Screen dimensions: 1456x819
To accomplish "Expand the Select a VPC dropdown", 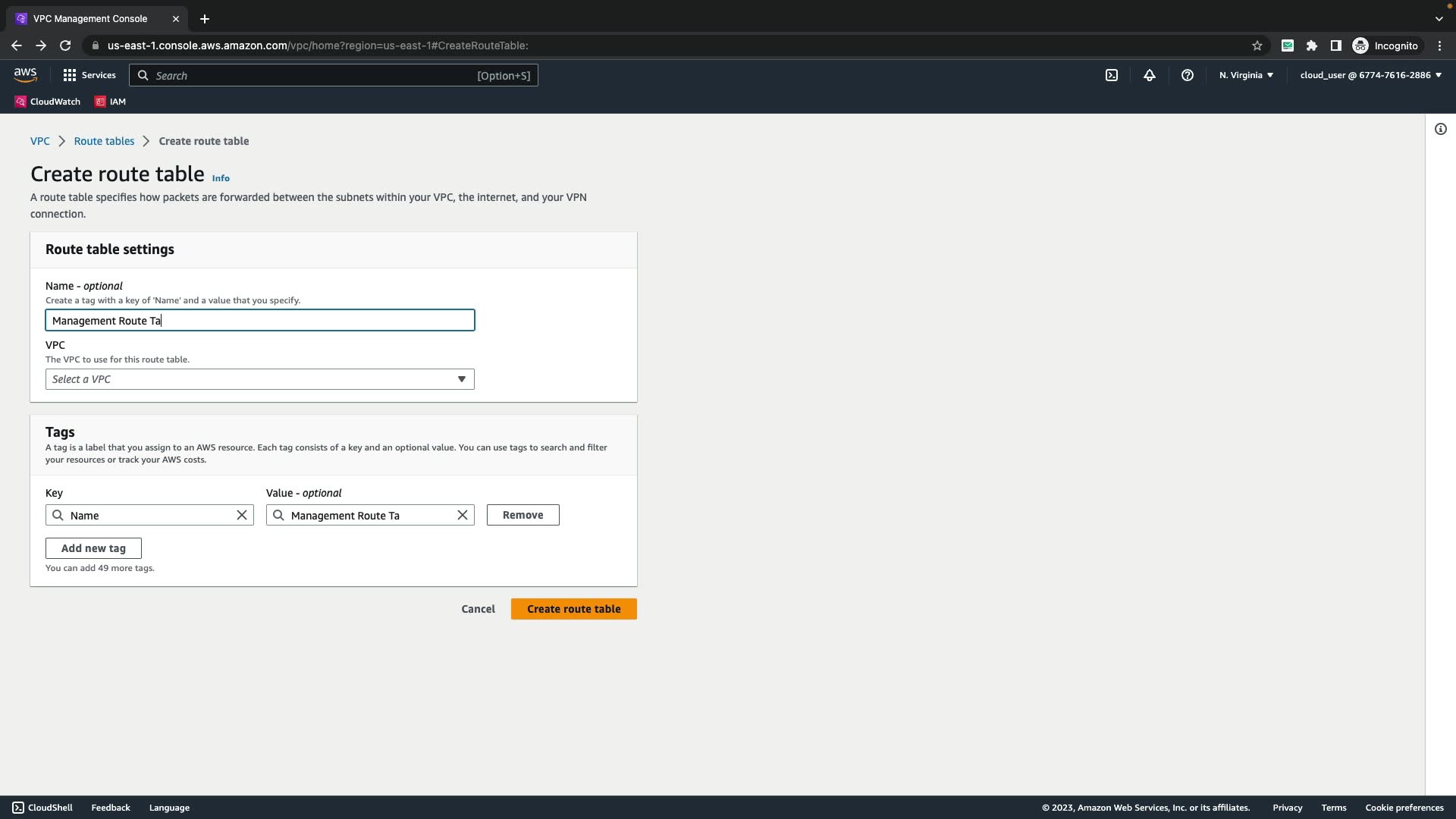I will click(x=259, y=379).
